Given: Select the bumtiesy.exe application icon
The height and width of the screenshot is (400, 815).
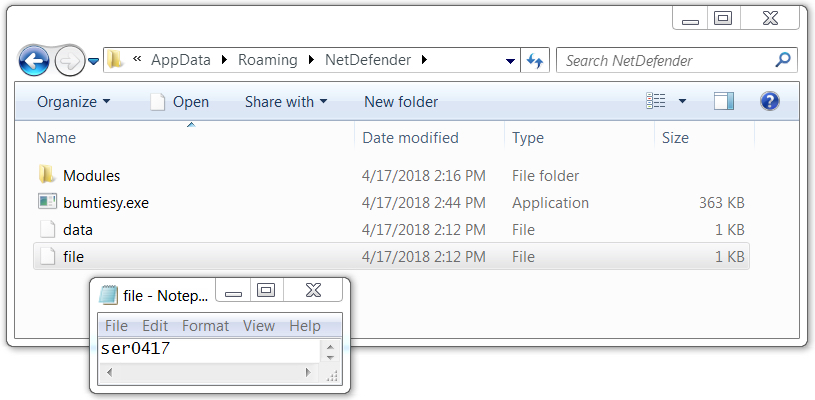Looking at the screenshot, I should click(47, 202).
